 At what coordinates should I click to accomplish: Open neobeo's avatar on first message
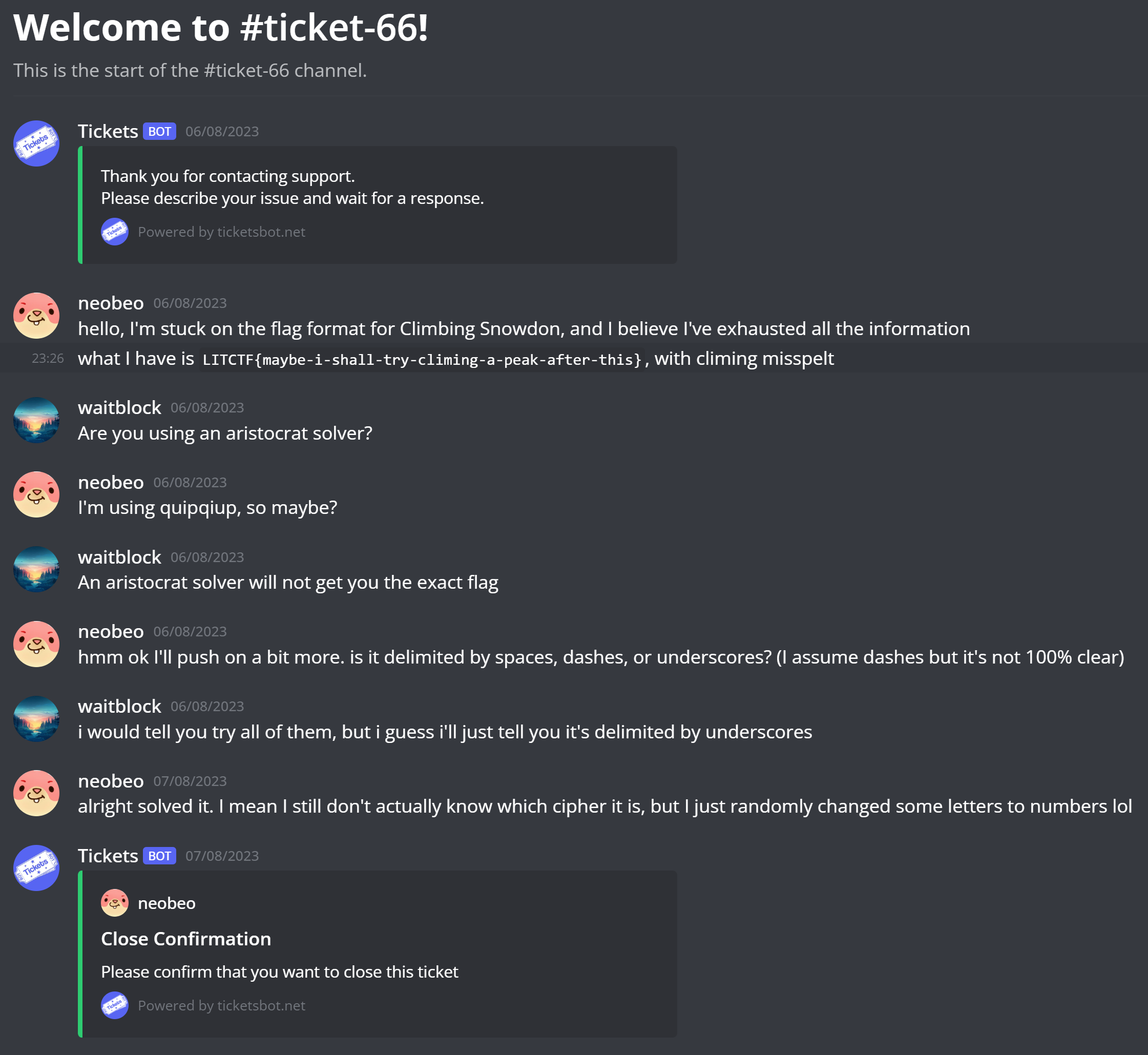[36, 316]
